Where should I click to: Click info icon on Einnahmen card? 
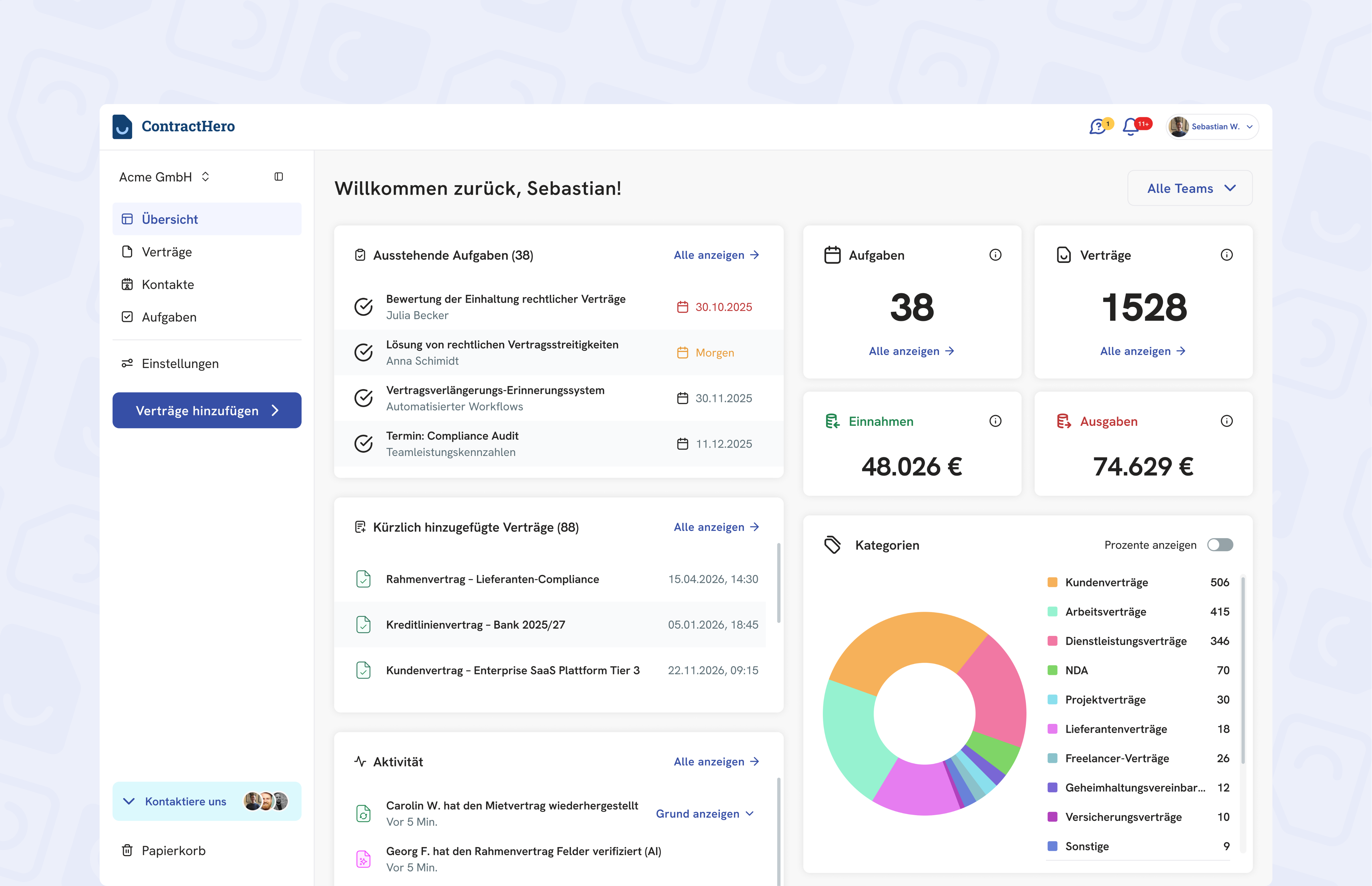click(x=995, y=421)
